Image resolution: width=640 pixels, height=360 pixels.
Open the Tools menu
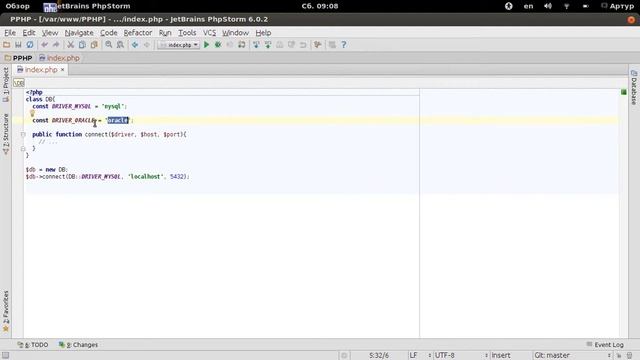click(x=187, y=33)
